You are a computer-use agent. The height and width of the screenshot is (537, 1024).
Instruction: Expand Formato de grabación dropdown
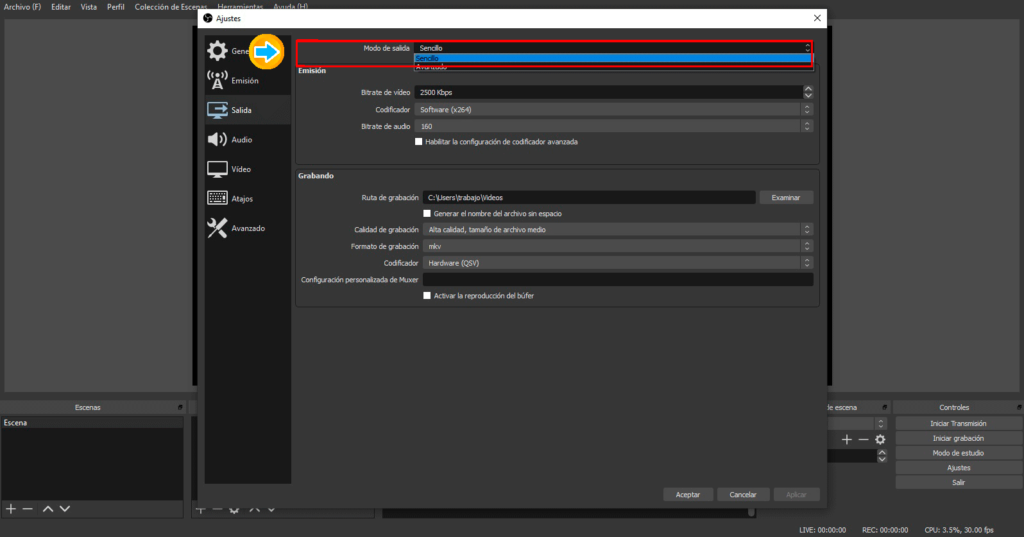[x=614, y=246]
